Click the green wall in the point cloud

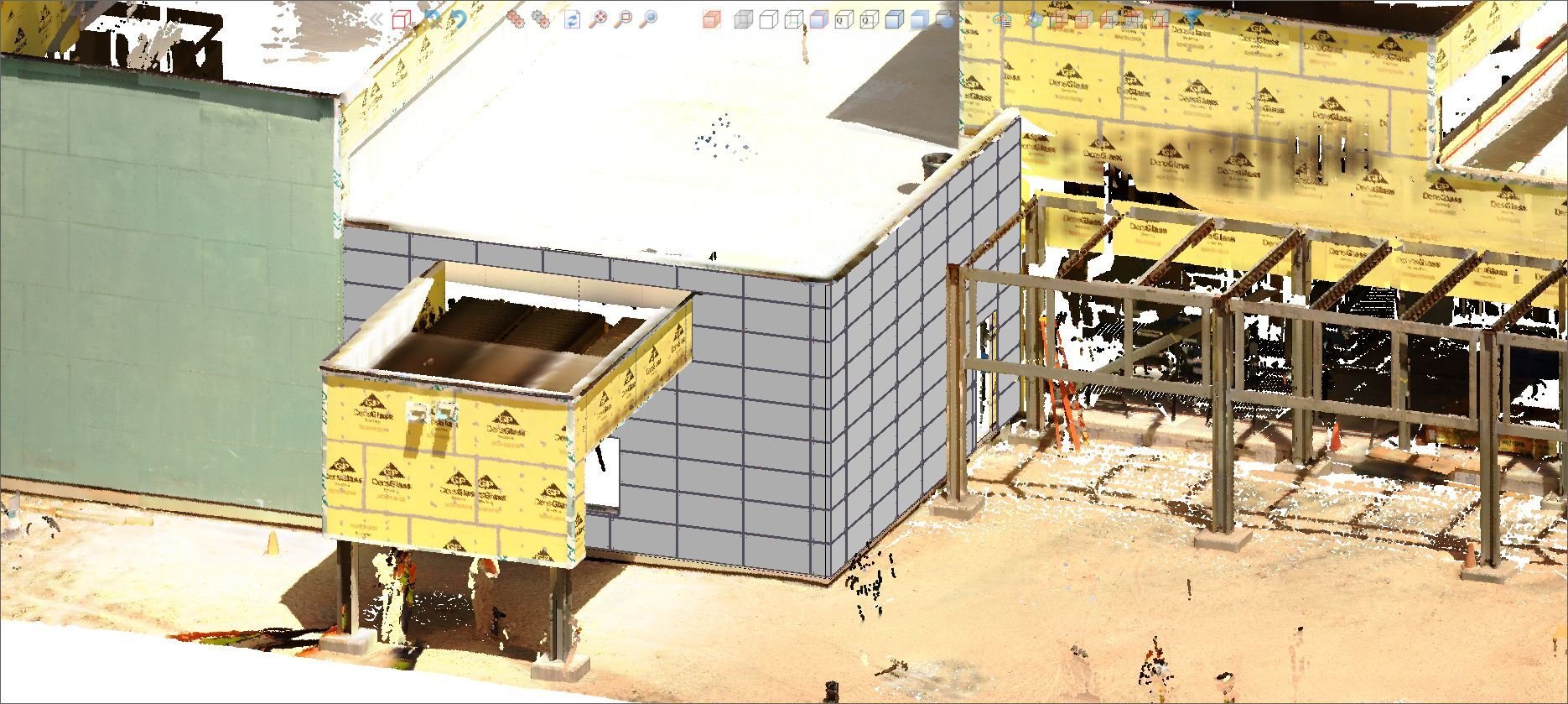point(168,294)
